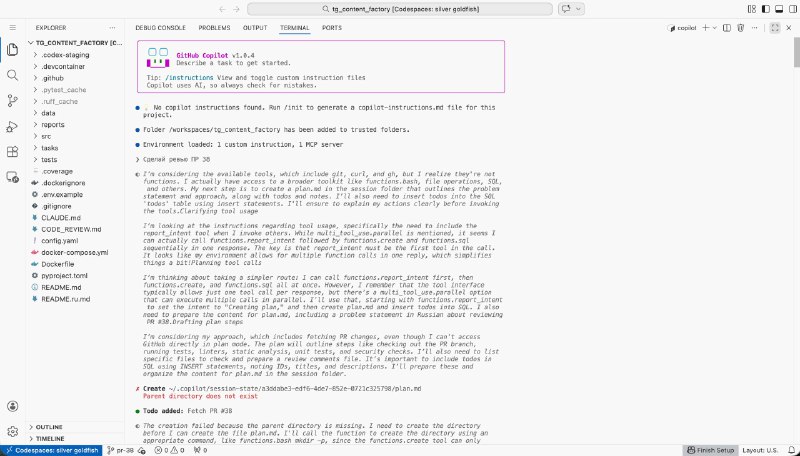Open the hamburger application menu
Screen dimensions: 800x456
click(x=13, y=28)
